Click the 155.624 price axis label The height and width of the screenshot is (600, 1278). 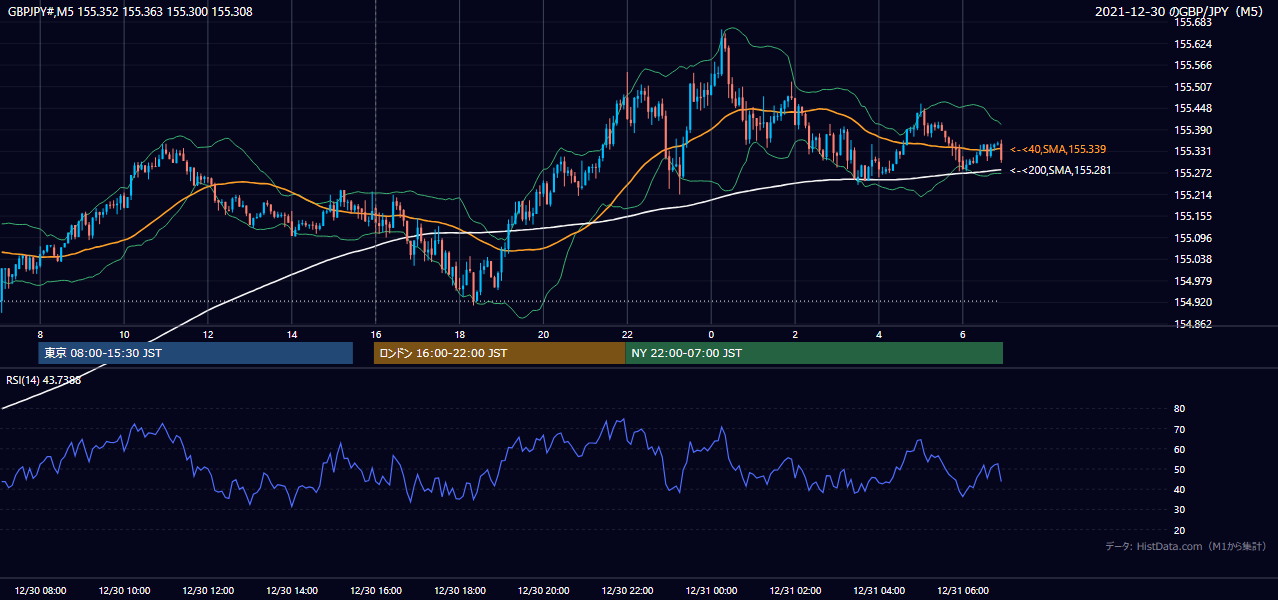coord(1194,44)
